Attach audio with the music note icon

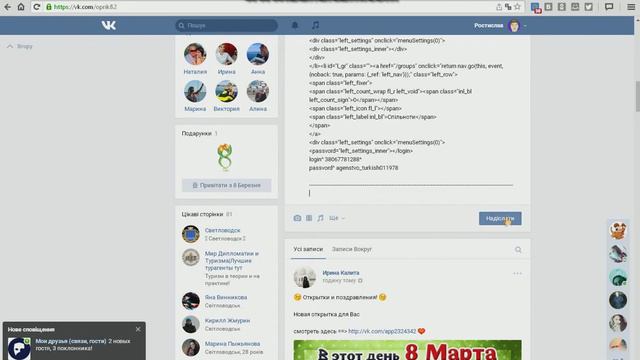(320, 218)
